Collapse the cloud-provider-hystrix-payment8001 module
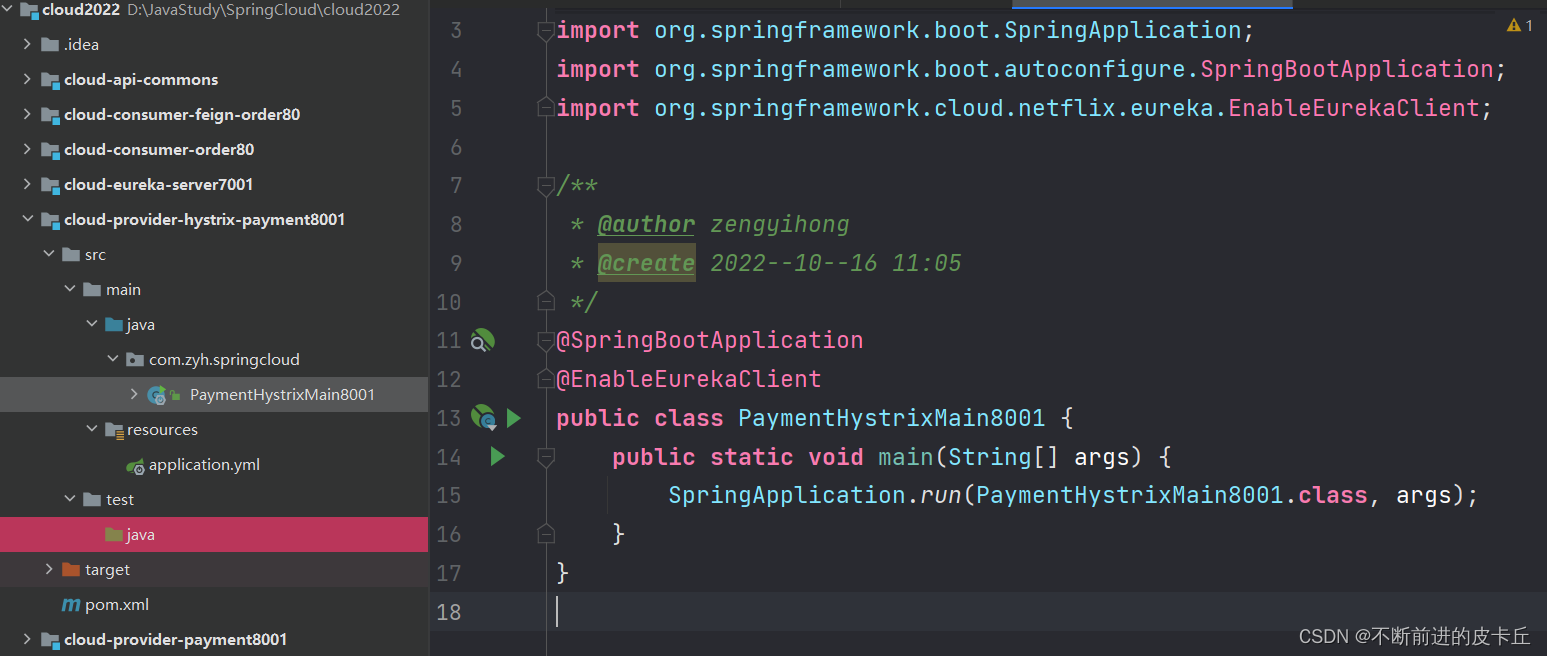This screenshot has height=656, width=1547. [28, 219]
